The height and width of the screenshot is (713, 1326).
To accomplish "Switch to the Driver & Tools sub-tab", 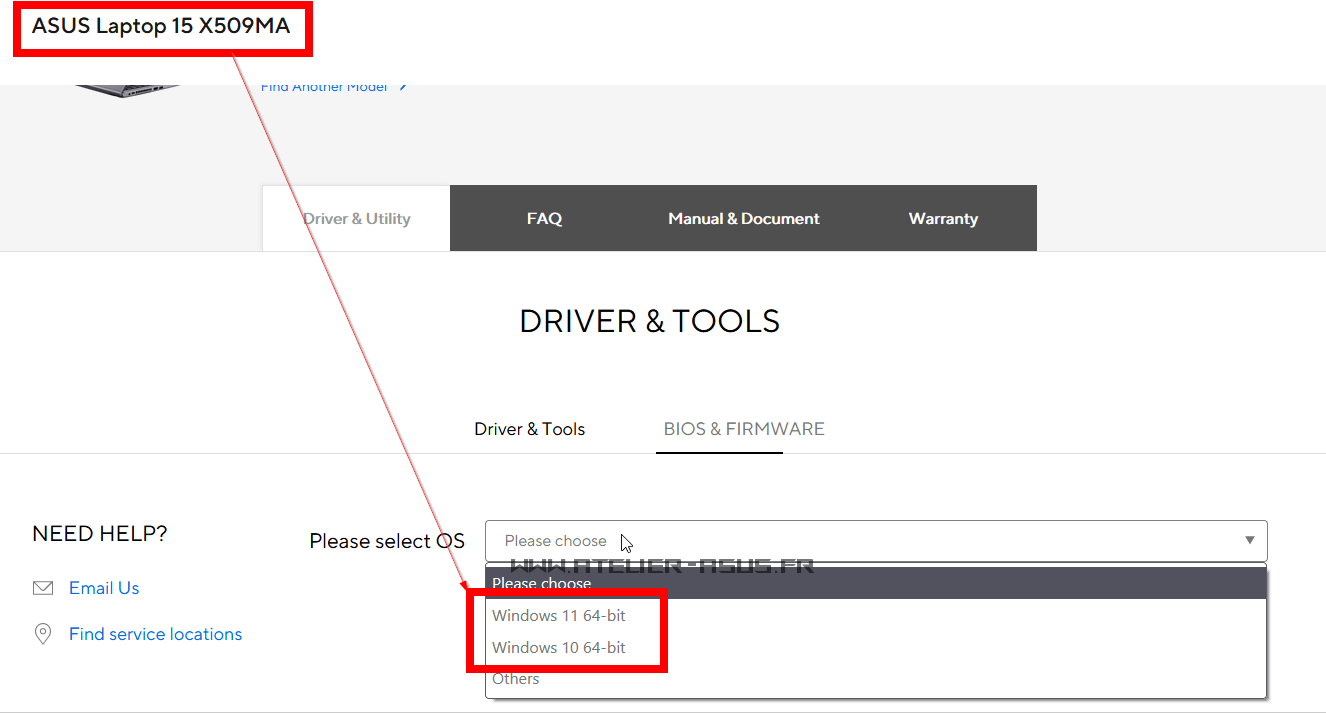I will click(529, 429).
